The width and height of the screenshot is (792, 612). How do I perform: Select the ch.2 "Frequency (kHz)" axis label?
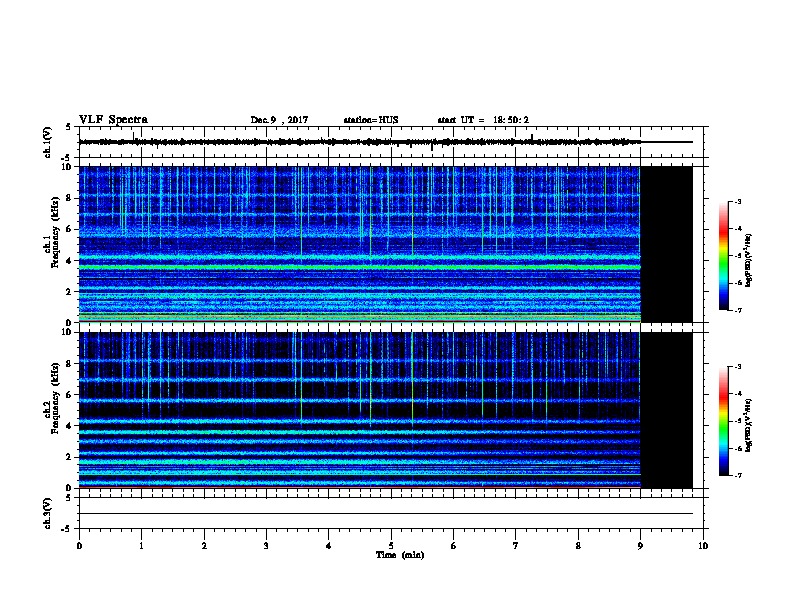55,398
